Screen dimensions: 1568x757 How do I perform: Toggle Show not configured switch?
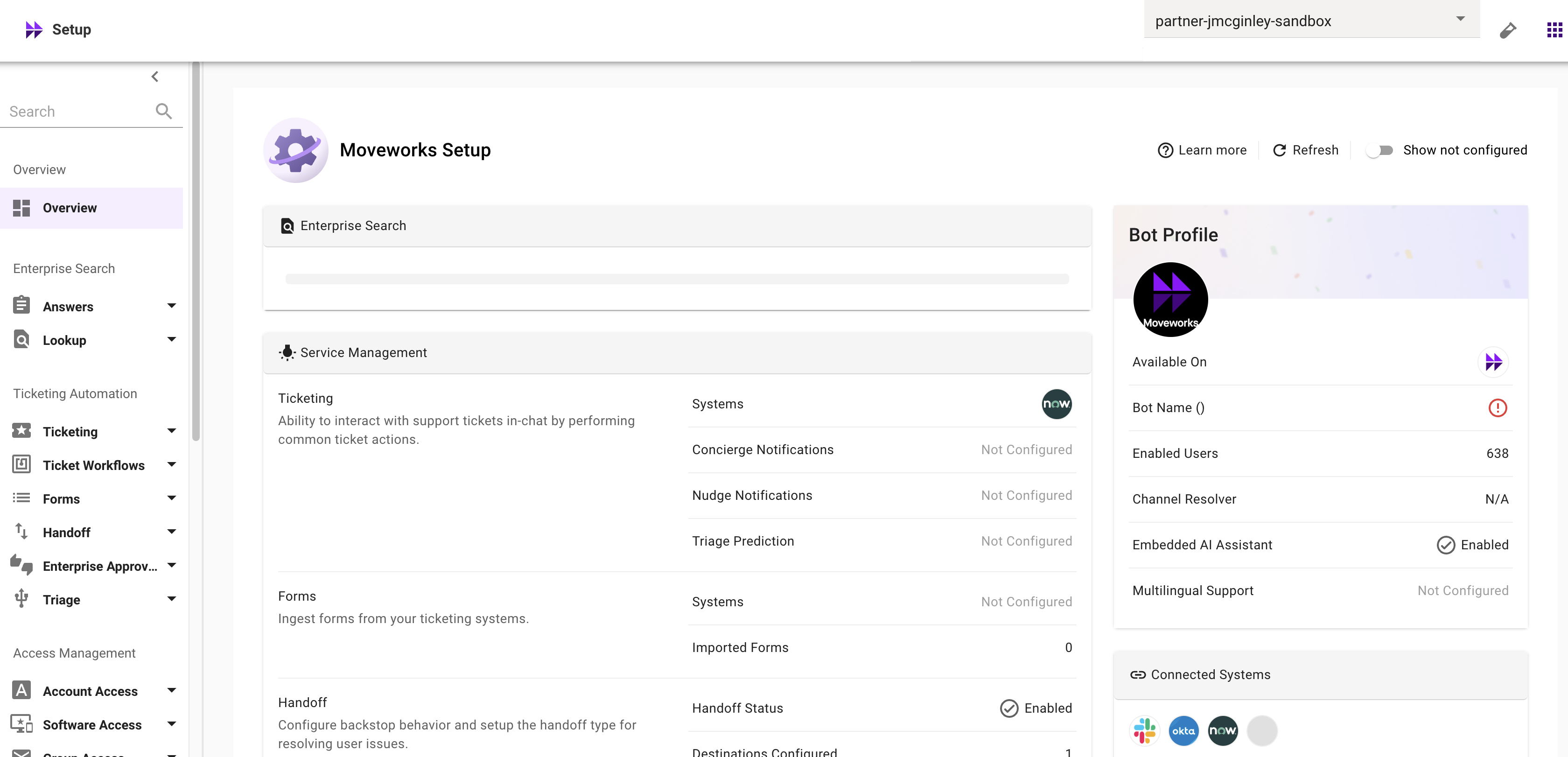[x=1379, y=150]
